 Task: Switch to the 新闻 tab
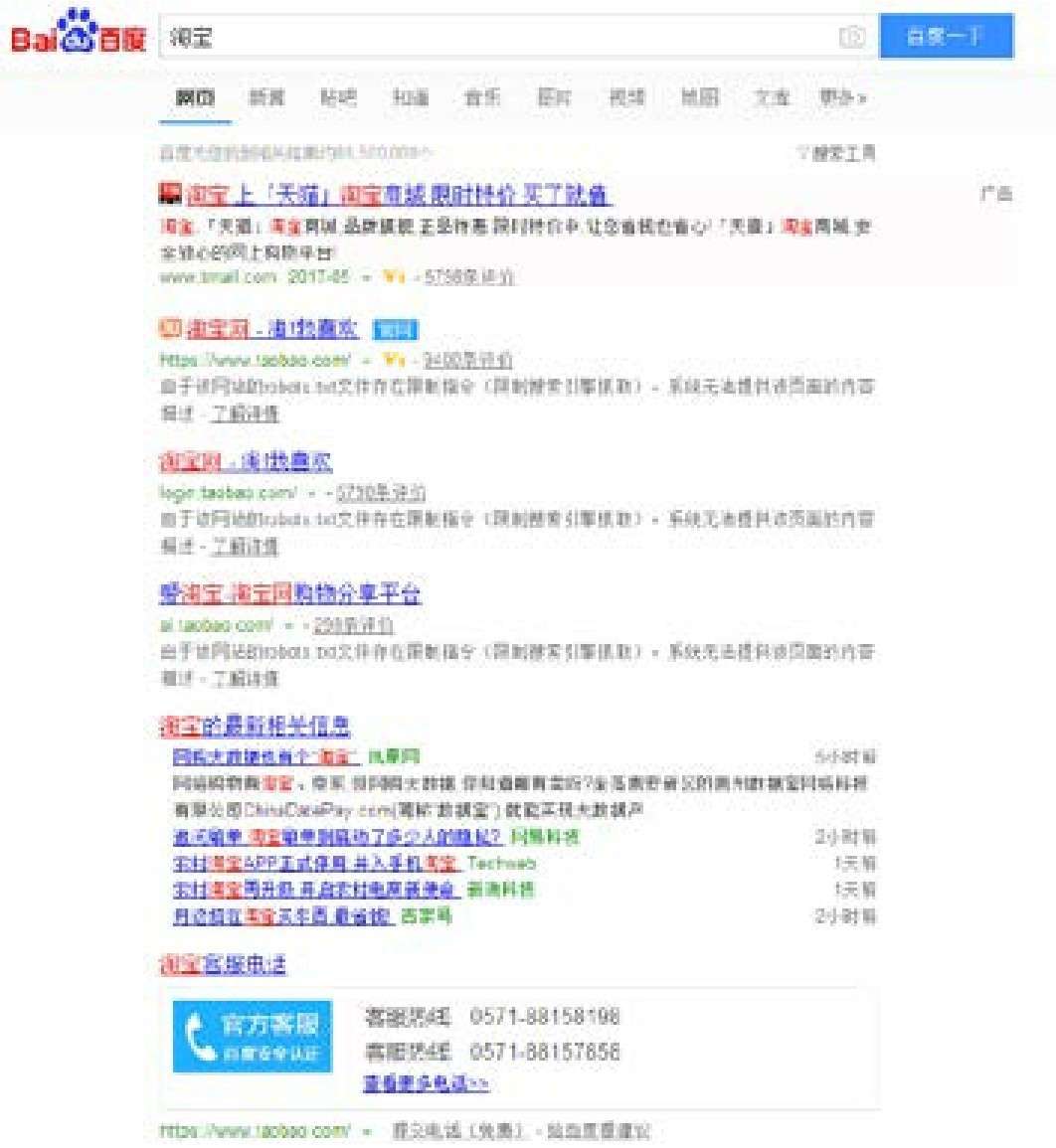click(x=266, y=97)
